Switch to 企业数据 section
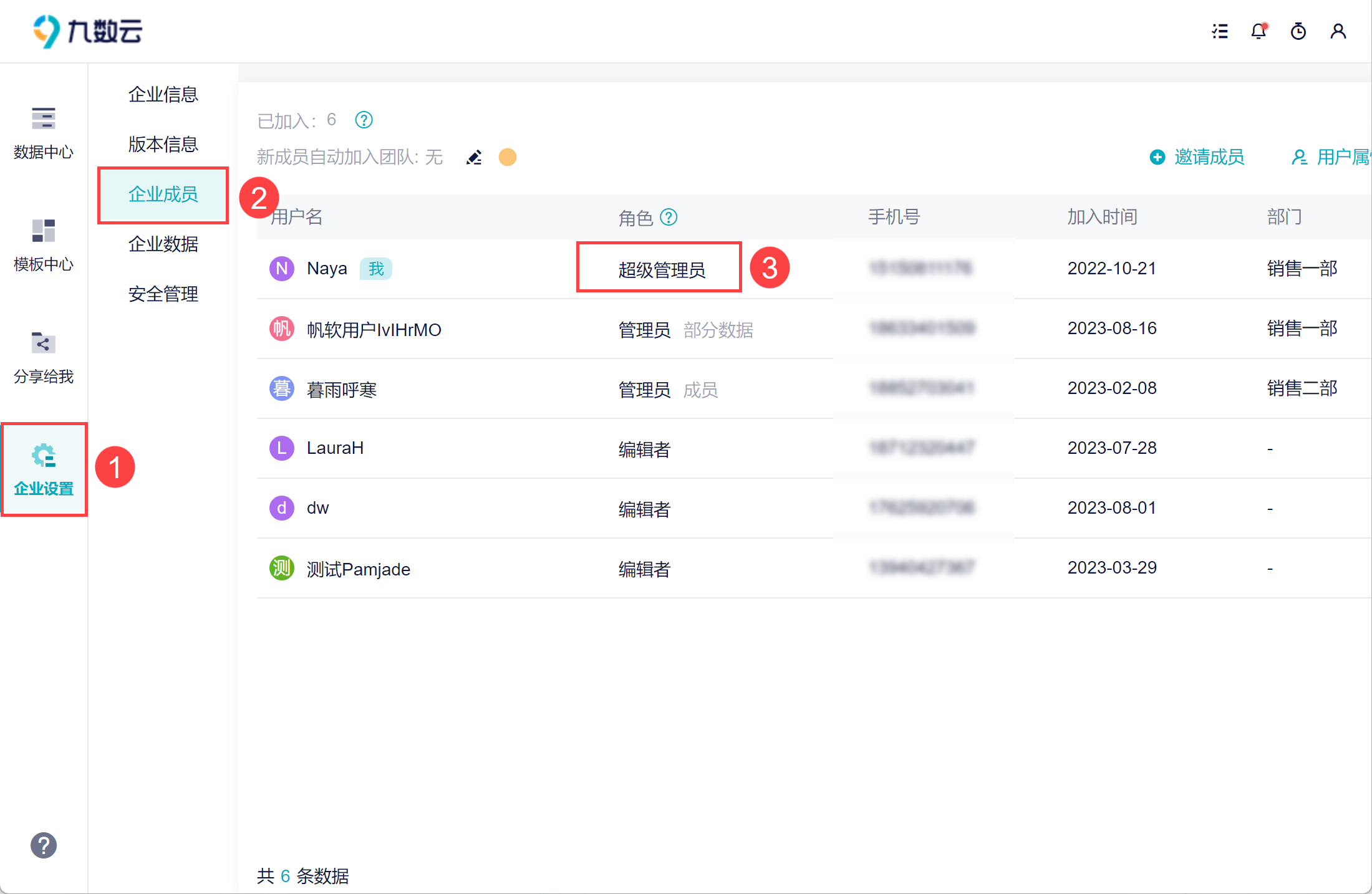 (163, 244)
